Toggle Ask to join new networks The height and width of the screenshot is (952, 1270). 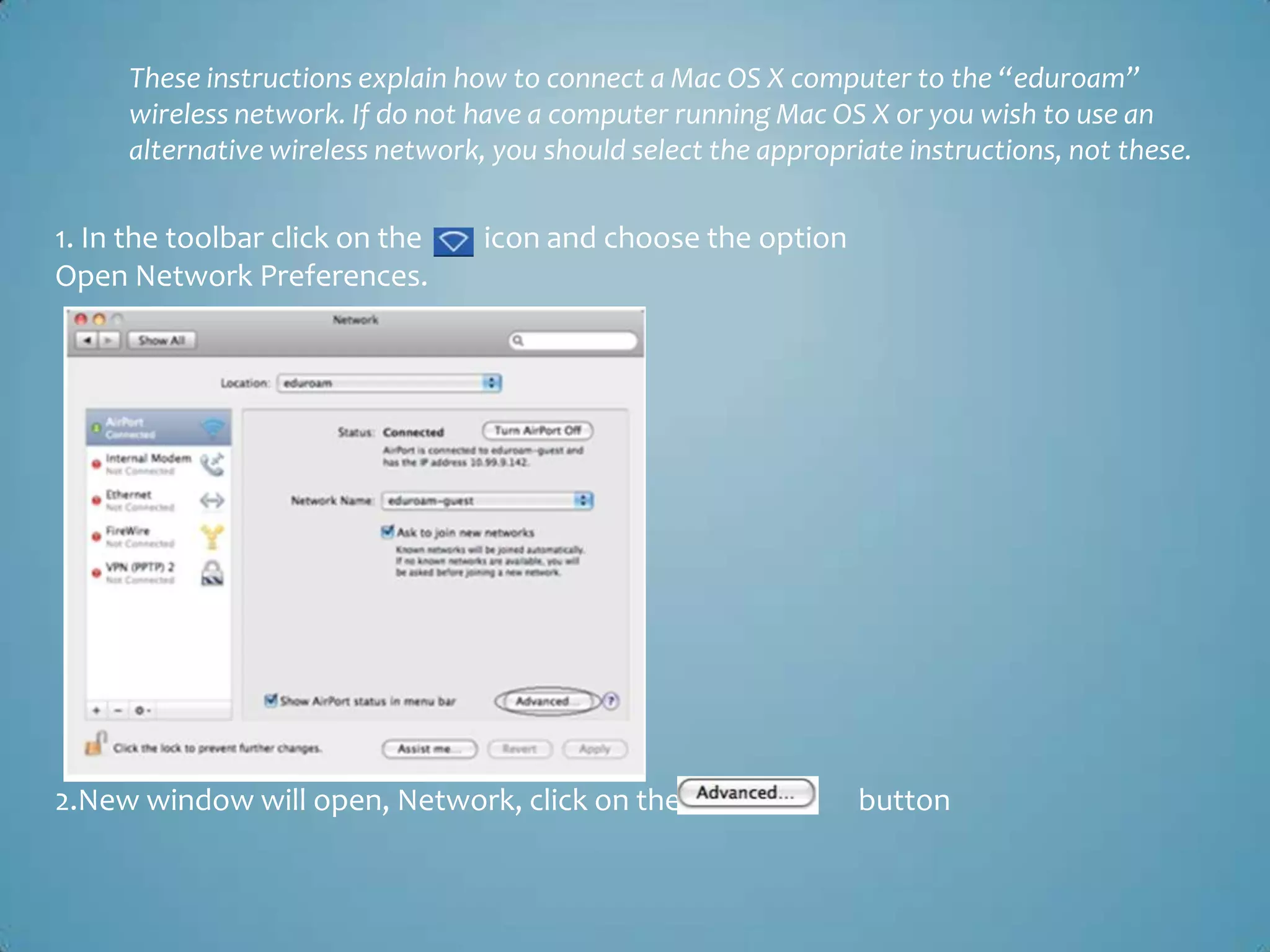(388, 532)
